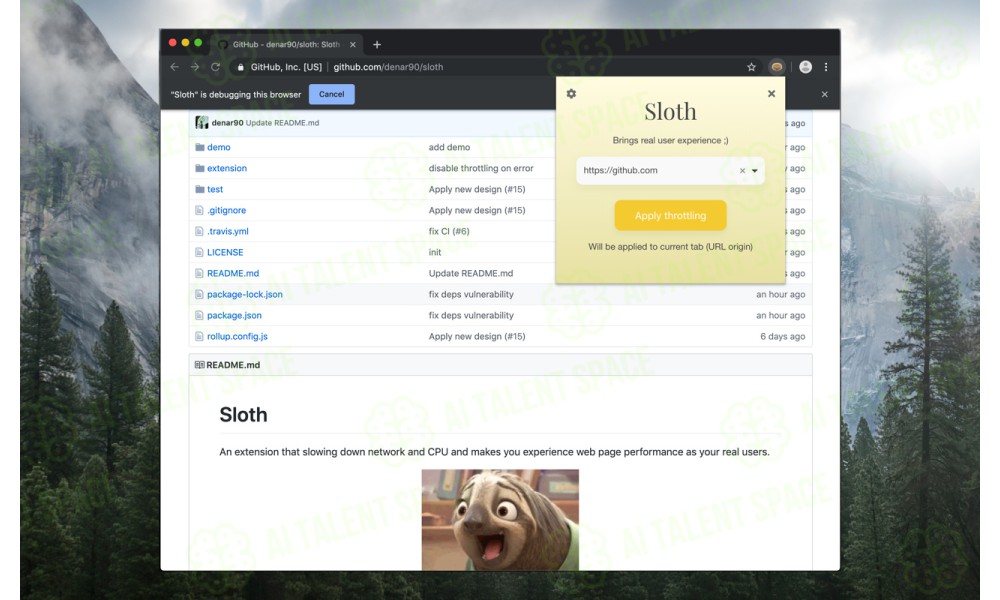Select the GitHub - denar90/sloth tab
Viewport: 1000px width, 600px height.
(287, 45)
